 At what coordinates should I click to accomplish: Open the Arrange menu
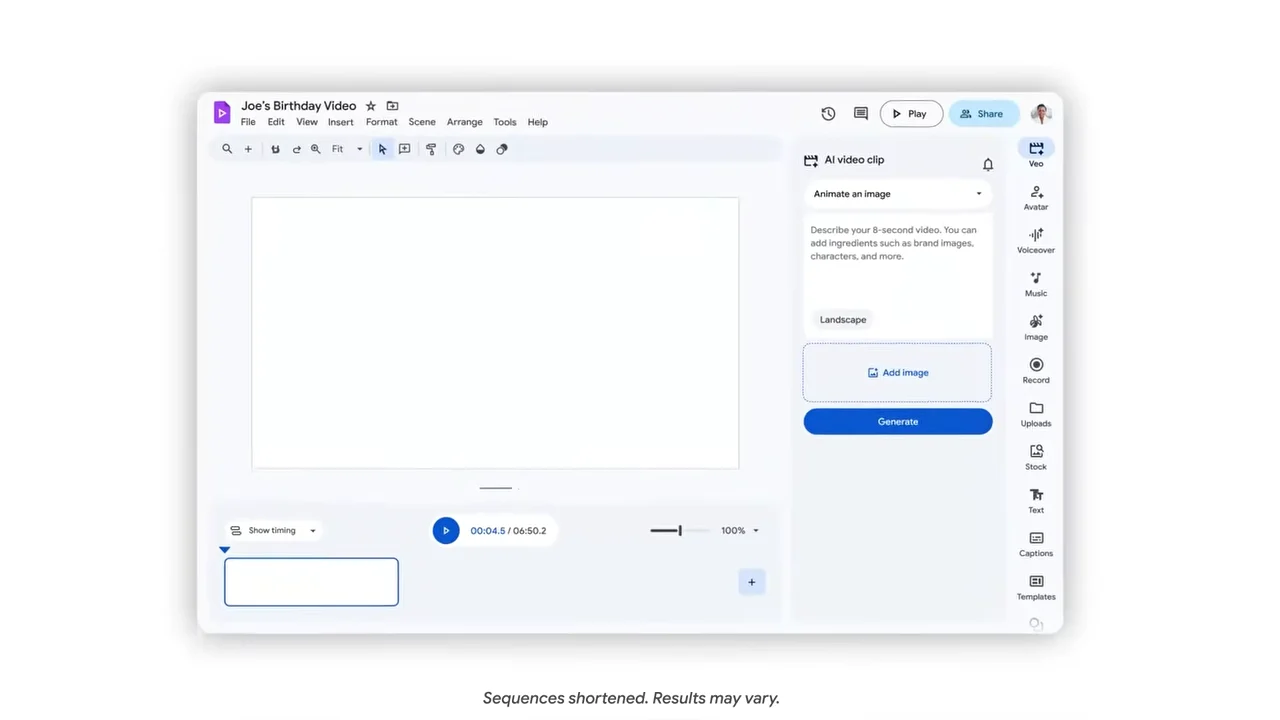click(x=464, y=122)
